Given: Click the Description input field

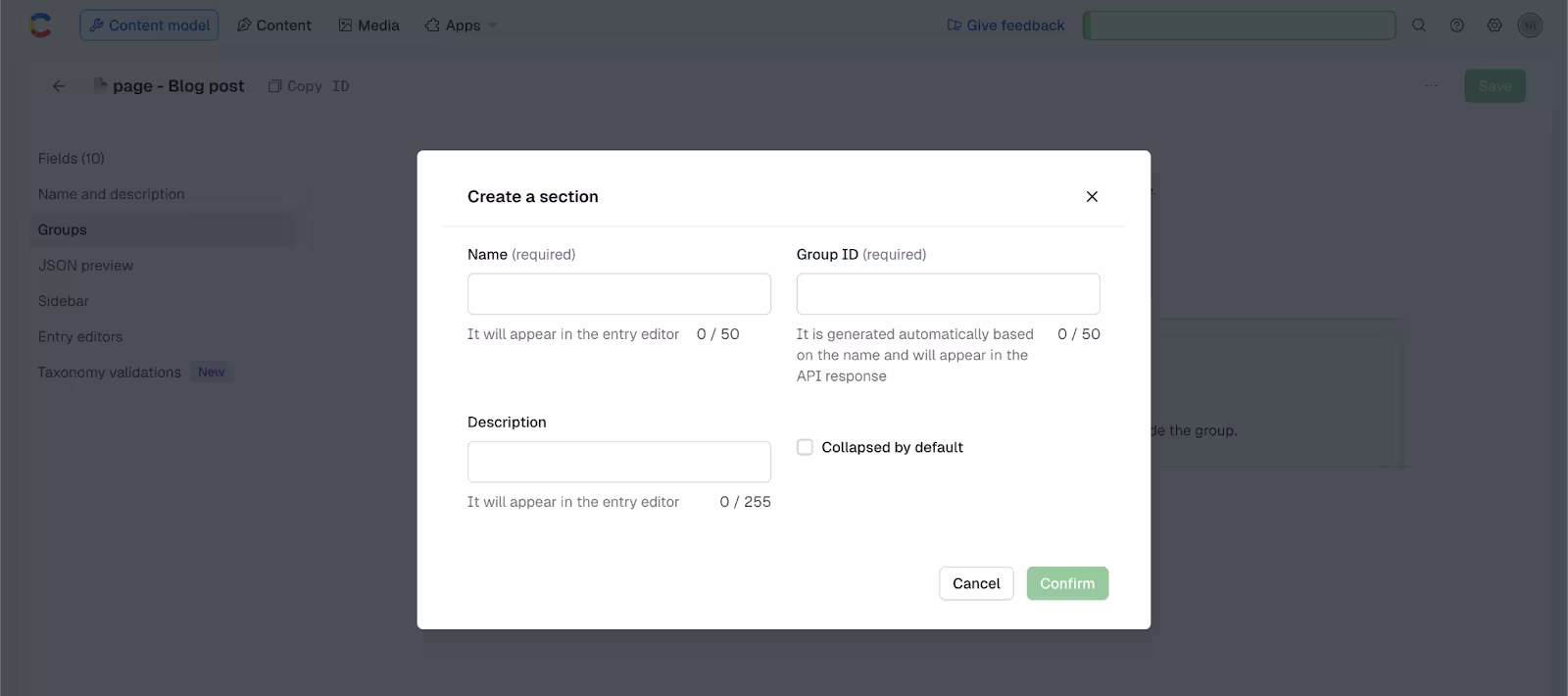Looking at the screenshot, I should click(x=619, y=462).
